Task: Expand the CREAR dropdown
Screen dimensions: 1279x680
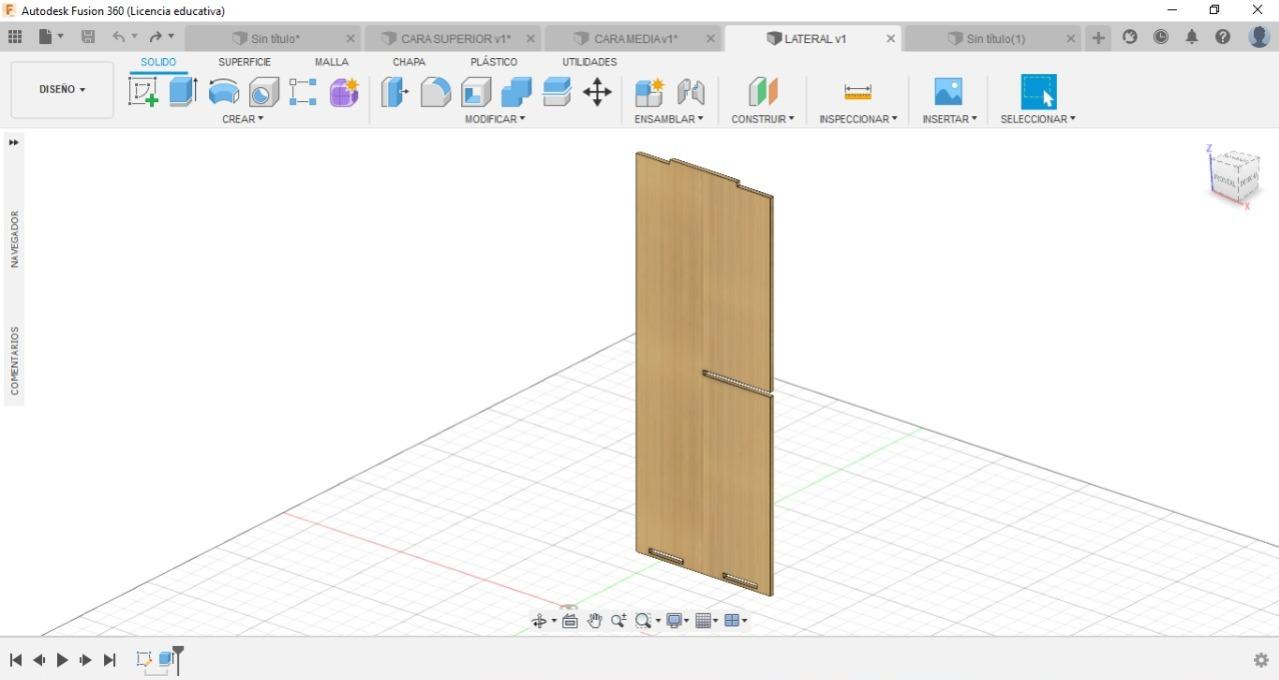Action: (x=243, y=119)
